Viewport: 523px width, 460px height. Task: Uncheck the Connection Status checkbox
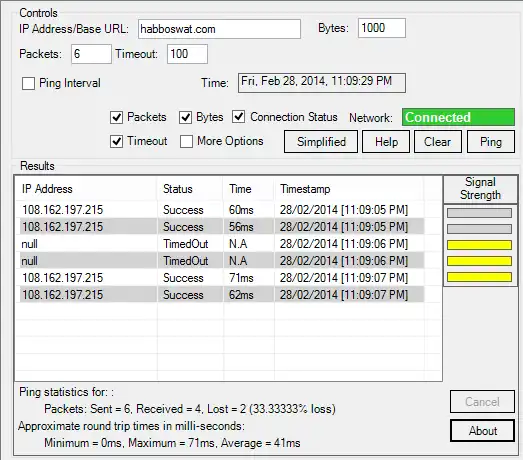tap(238, 117)
